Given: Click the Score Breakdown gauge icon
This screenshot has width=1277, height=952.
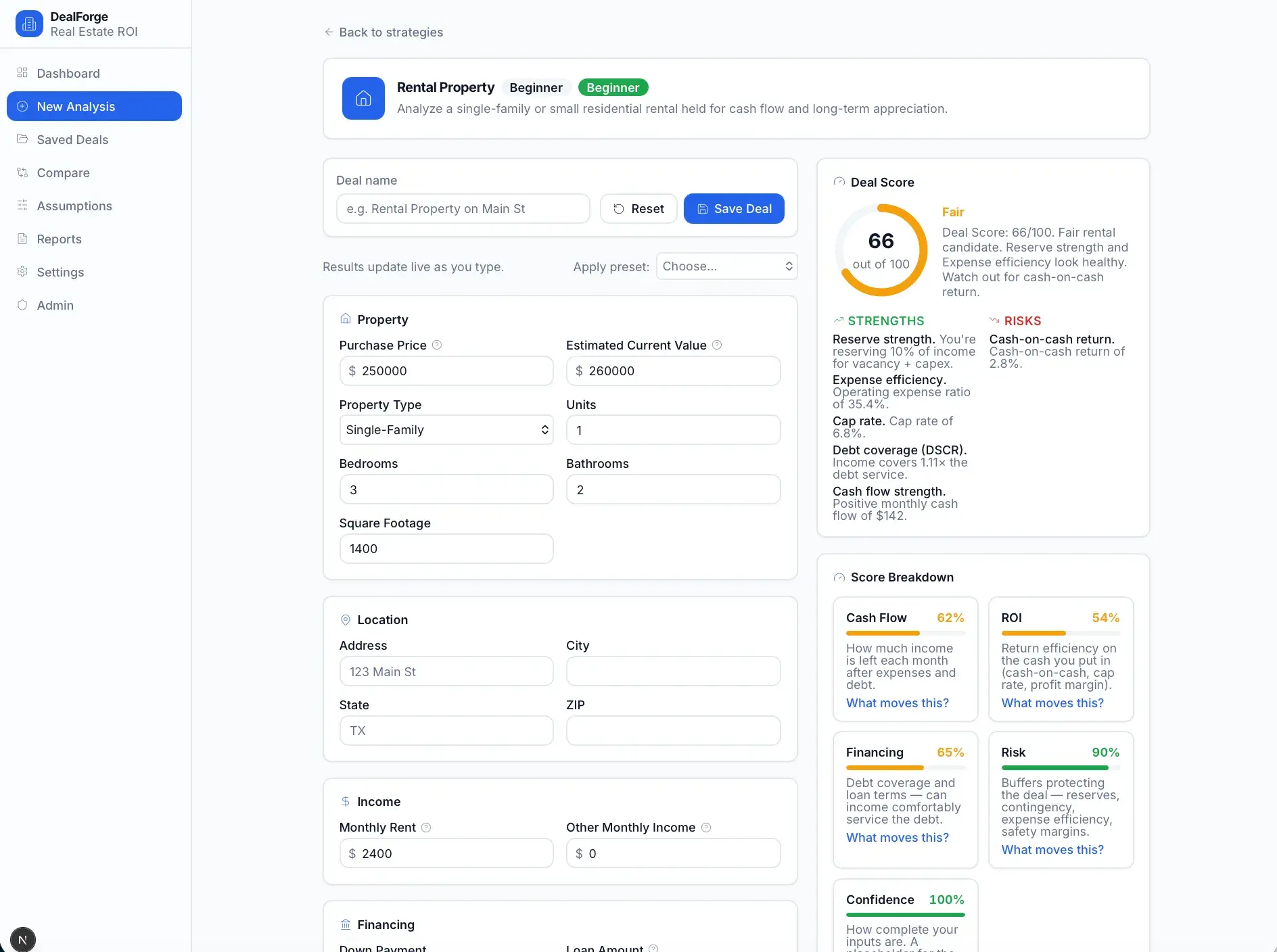Looking at the screenshot, I should (x=839, y=577).
